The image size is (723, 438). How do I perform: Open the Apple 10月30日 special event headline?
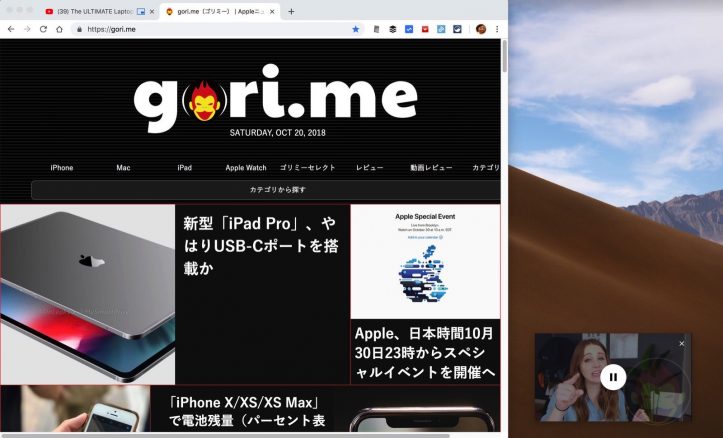click(x=424, y=352)
